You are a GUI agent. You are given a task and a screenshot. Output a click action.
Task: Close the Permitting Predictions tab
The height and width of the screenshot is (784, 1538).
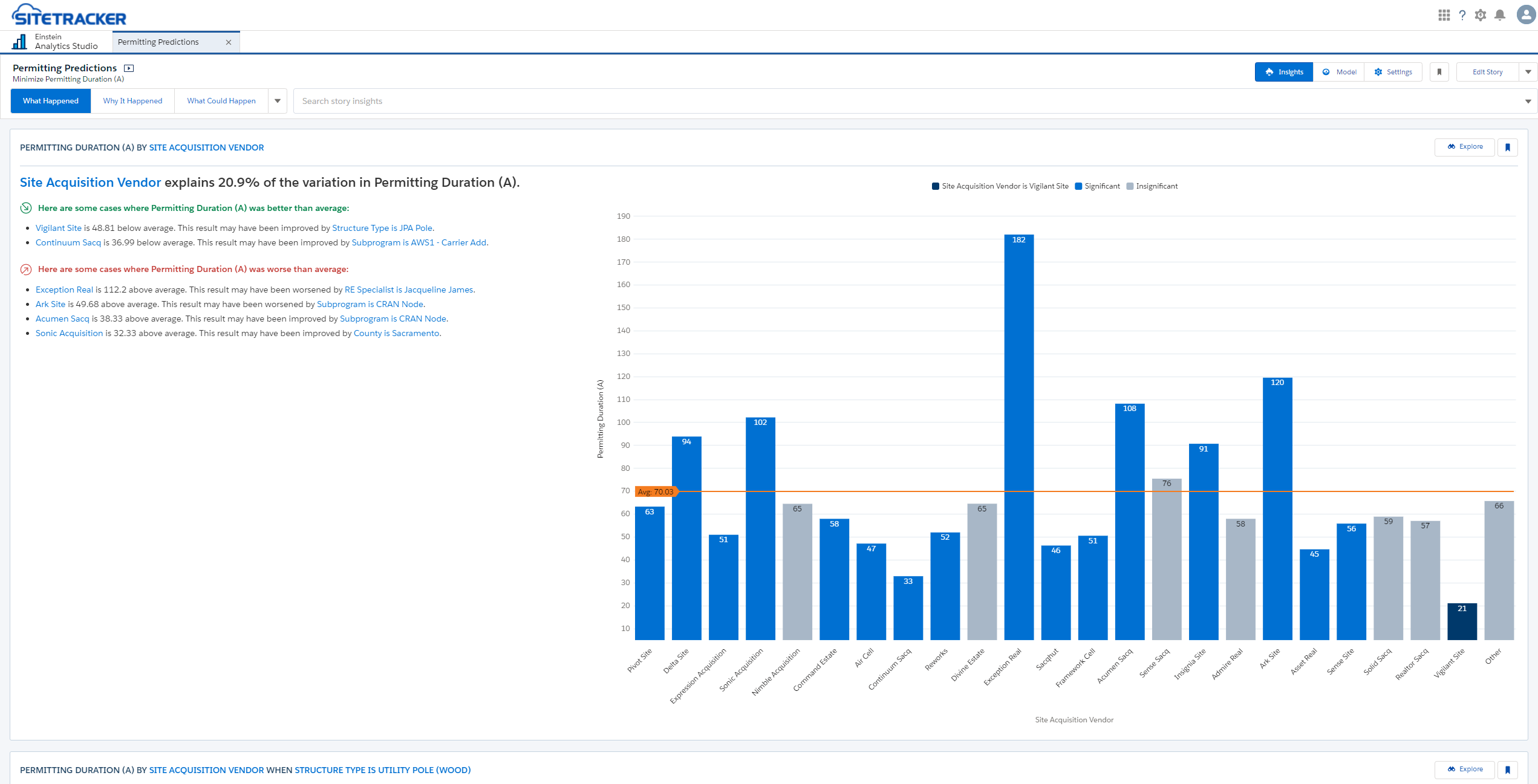[229, 42]
